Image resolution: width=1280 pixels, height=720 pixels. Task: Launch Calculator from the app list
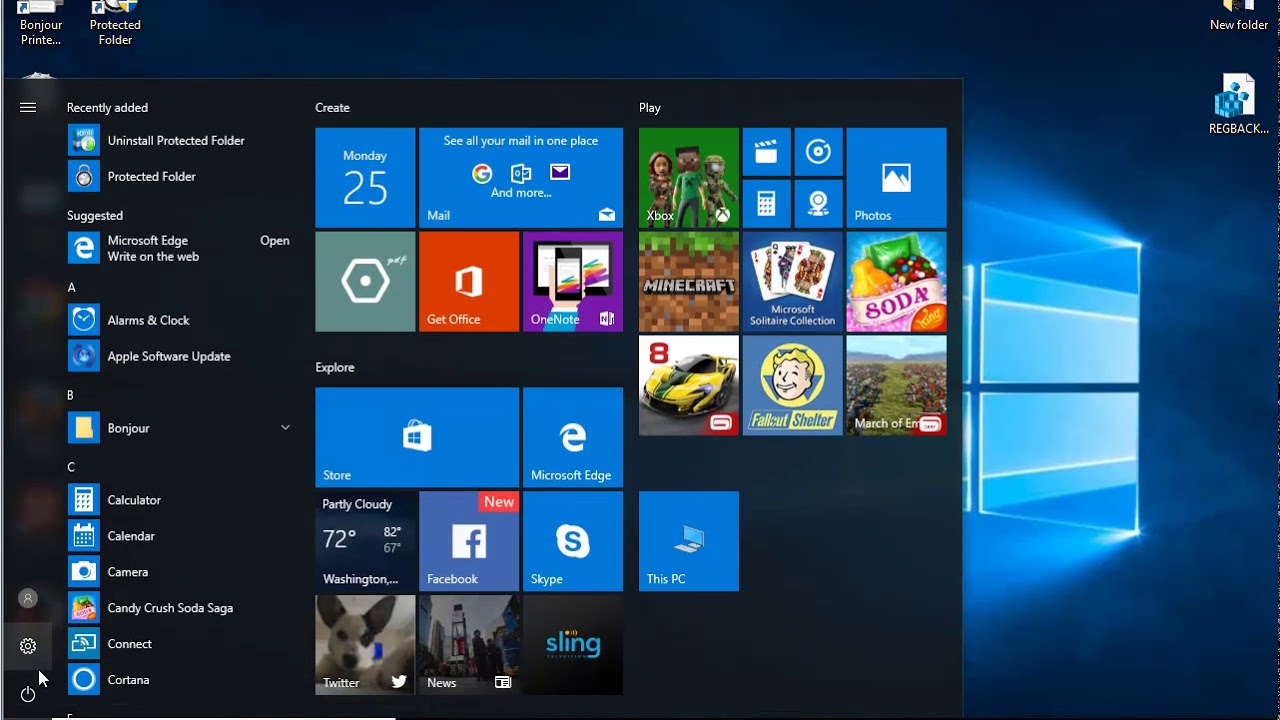pos(181,501)
